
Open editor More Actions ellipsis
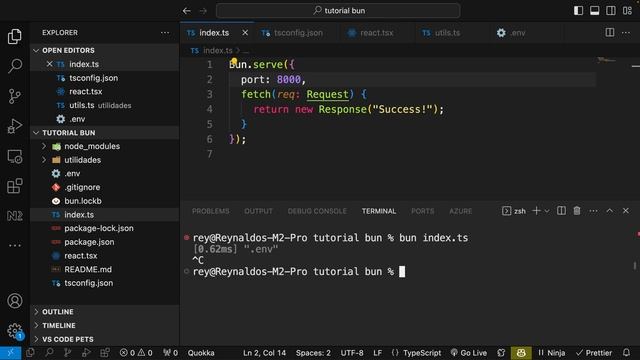click(x=626, y=33)
